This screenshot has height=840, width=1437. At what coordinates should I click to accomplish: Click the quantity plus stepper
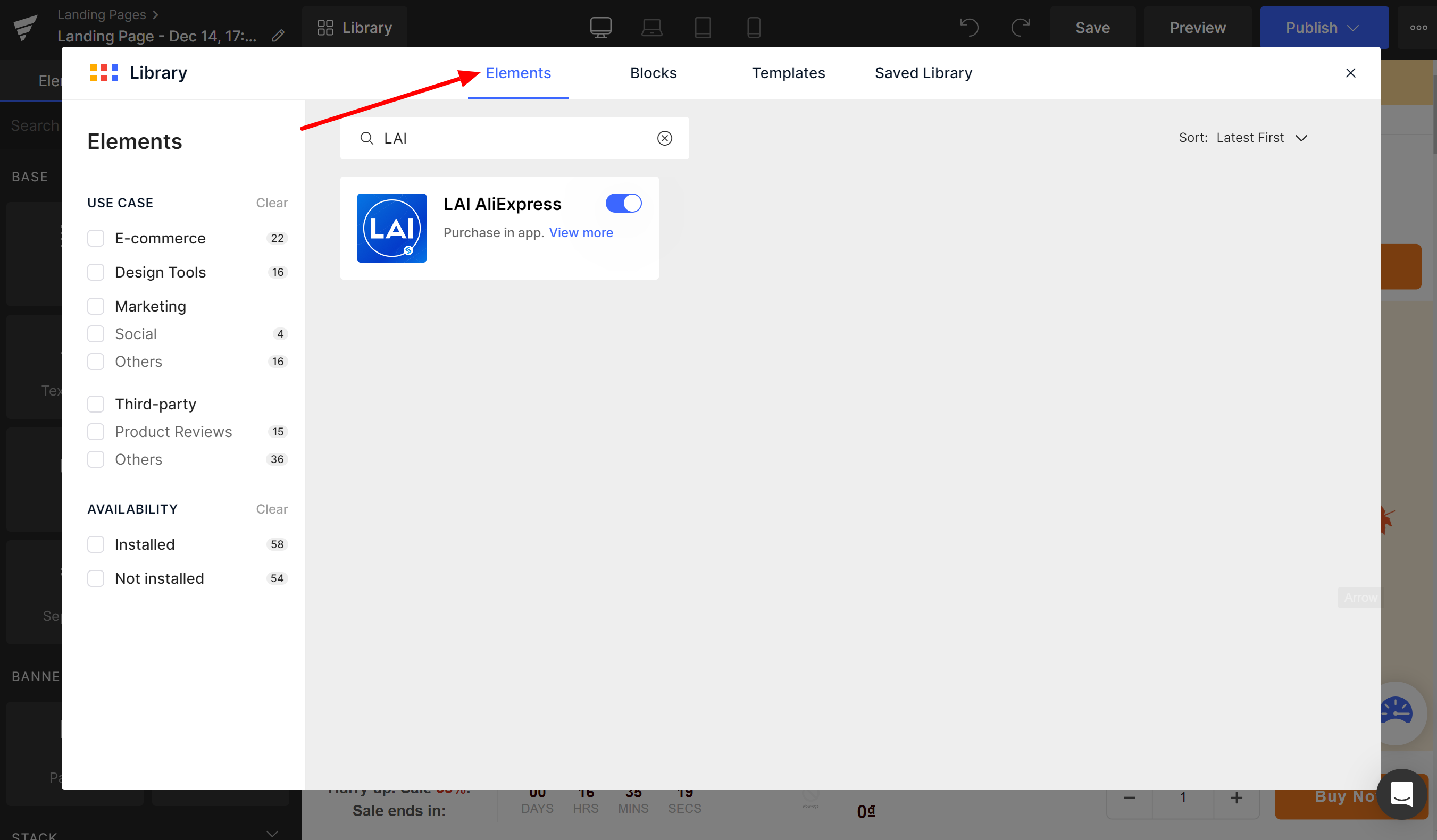coord(1236,797)
